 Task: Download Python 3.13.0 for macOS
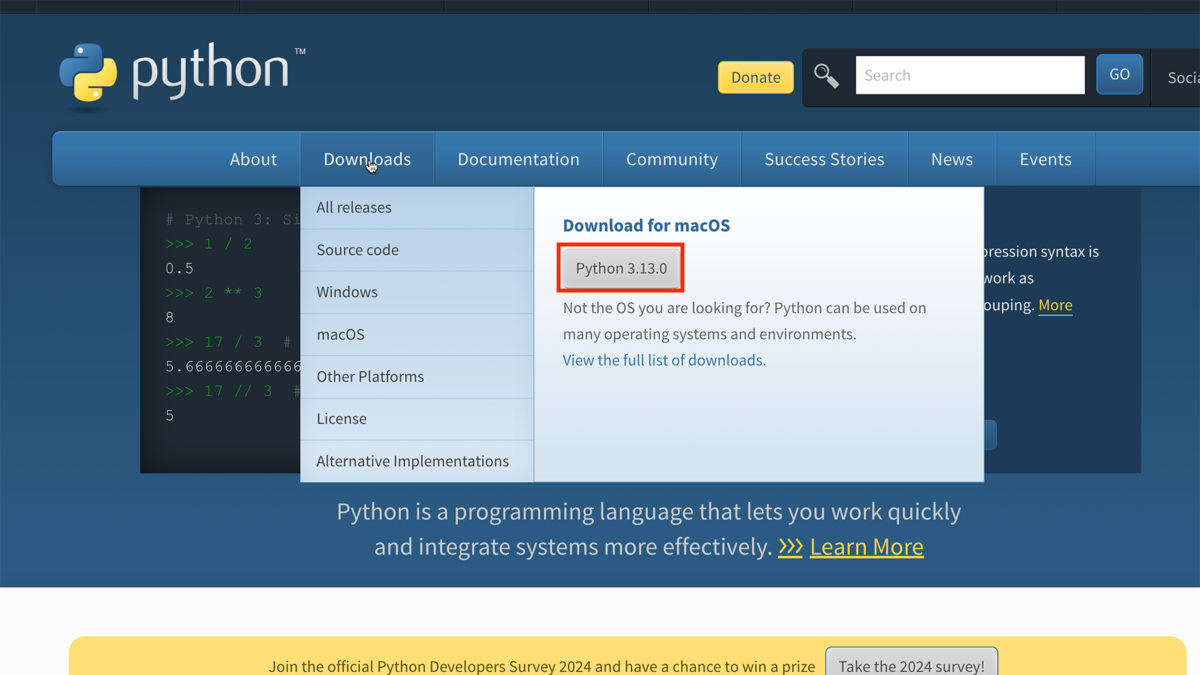[621, 268]
